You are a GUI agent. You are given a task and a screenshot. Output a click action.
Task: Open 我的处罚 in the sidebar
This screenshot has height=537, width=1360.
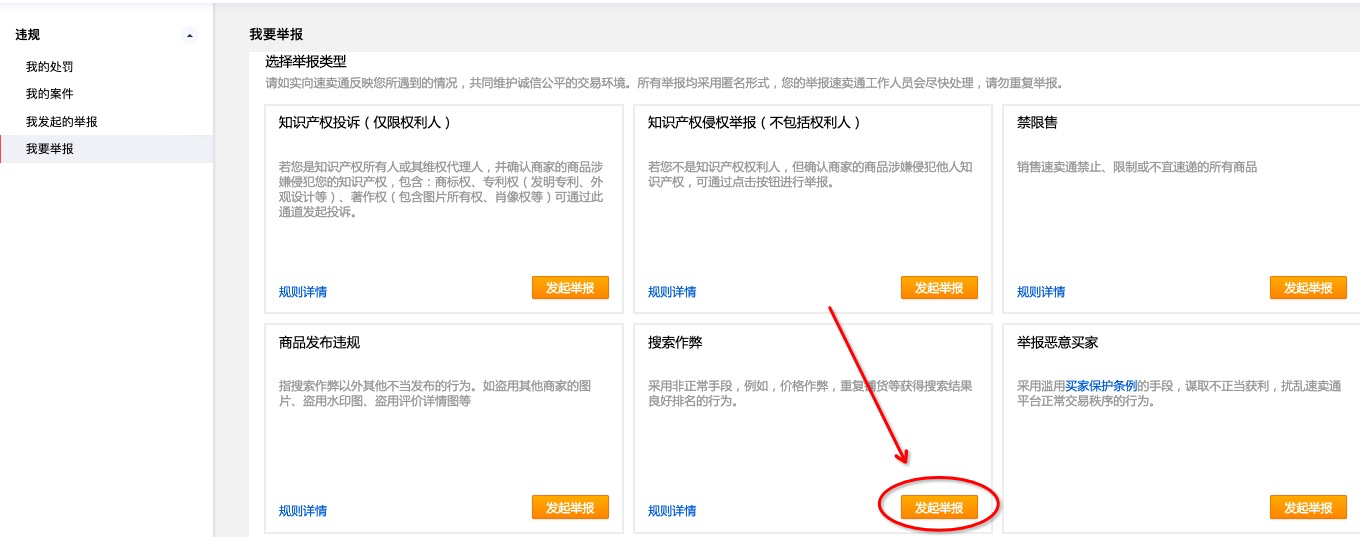click(x=49, y=67)
